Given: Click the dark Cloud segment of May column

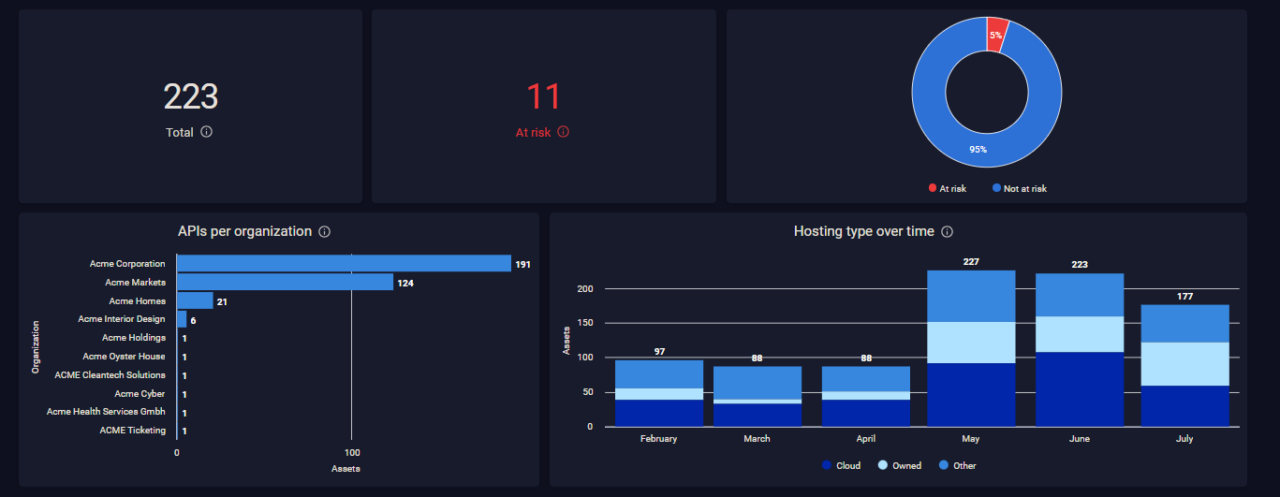Looking at the screenshot, I should 971,395.
